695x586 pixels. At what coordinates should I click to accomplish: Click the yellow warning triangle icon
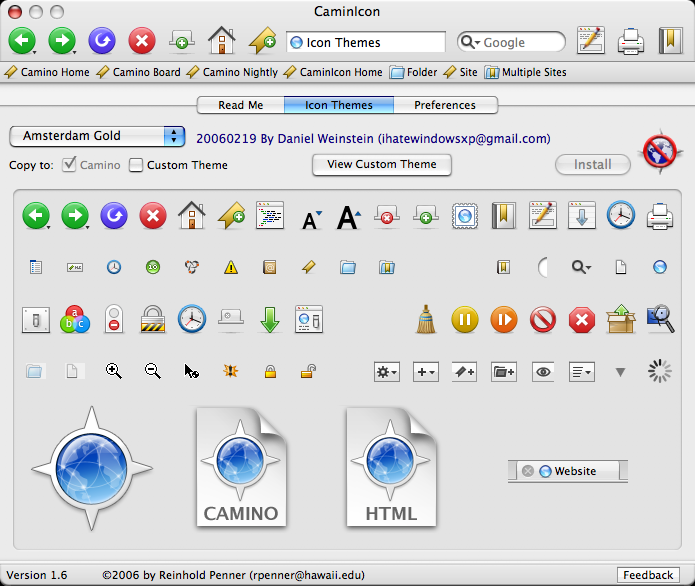click(x=230, y=267)
